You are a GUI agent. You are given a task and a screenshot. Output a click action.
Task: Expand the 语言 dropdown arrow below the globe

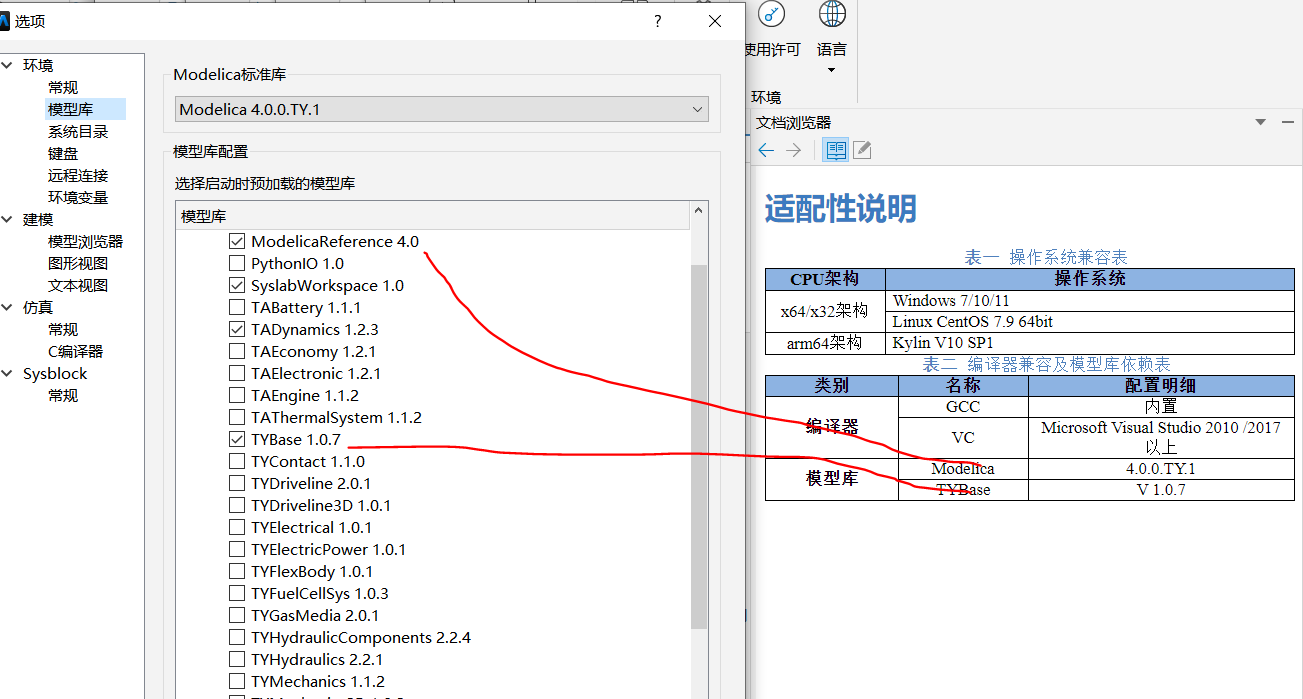832,70
